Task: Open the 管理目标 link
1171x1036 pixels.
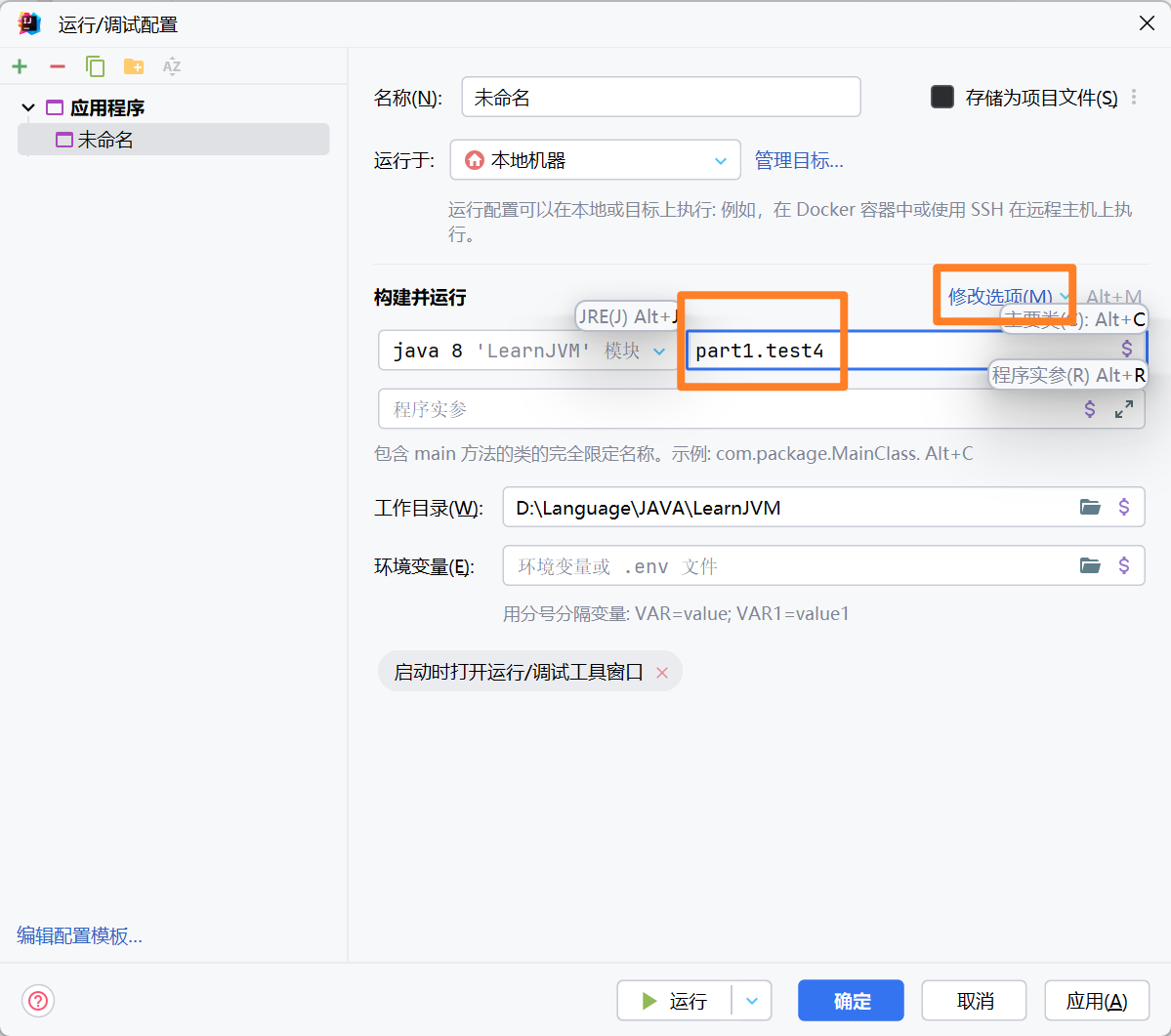Action: (x=799, y=160)
